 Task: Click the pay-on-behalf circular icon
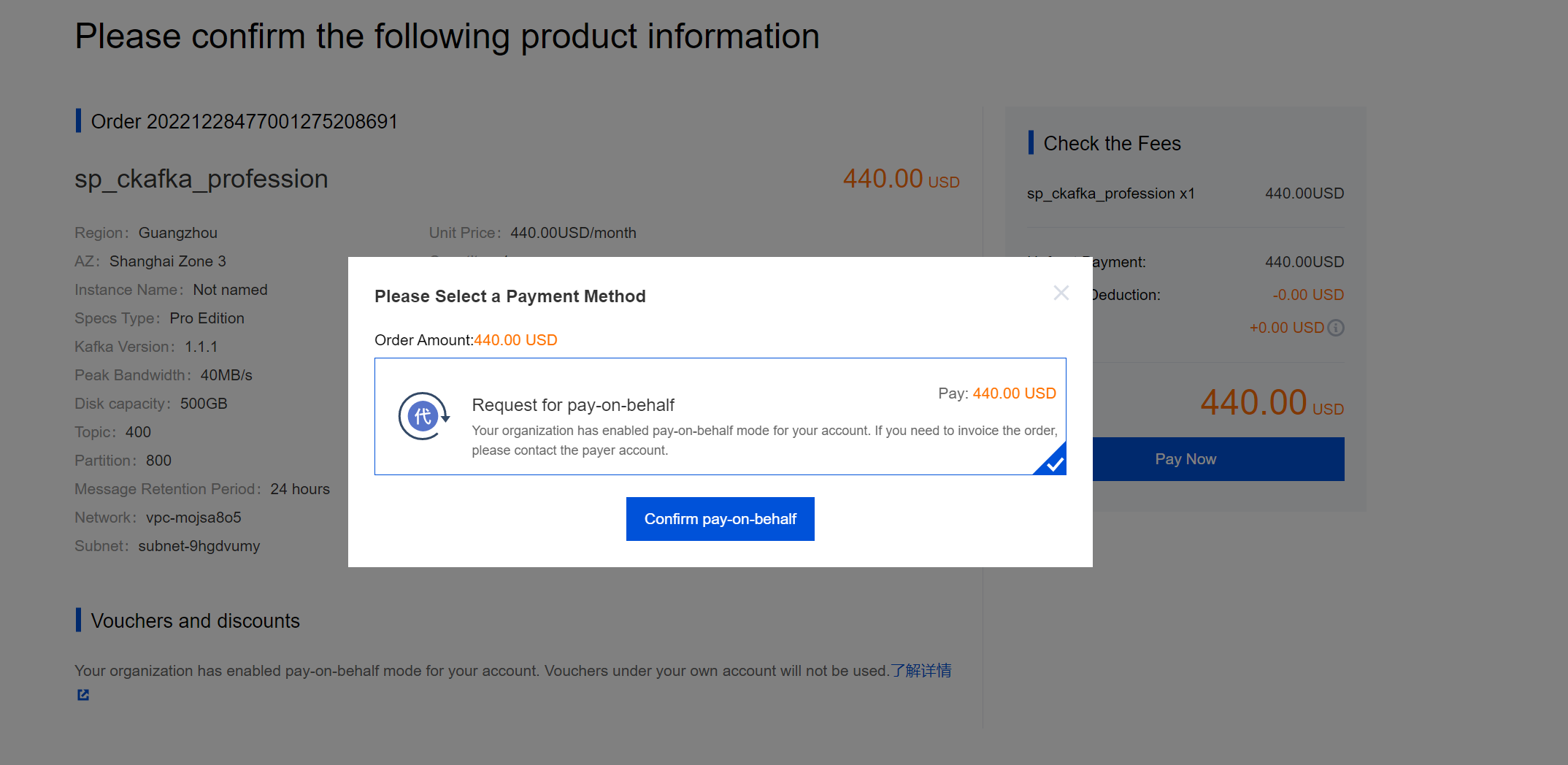pyautogui.click(x=423, y=417)
